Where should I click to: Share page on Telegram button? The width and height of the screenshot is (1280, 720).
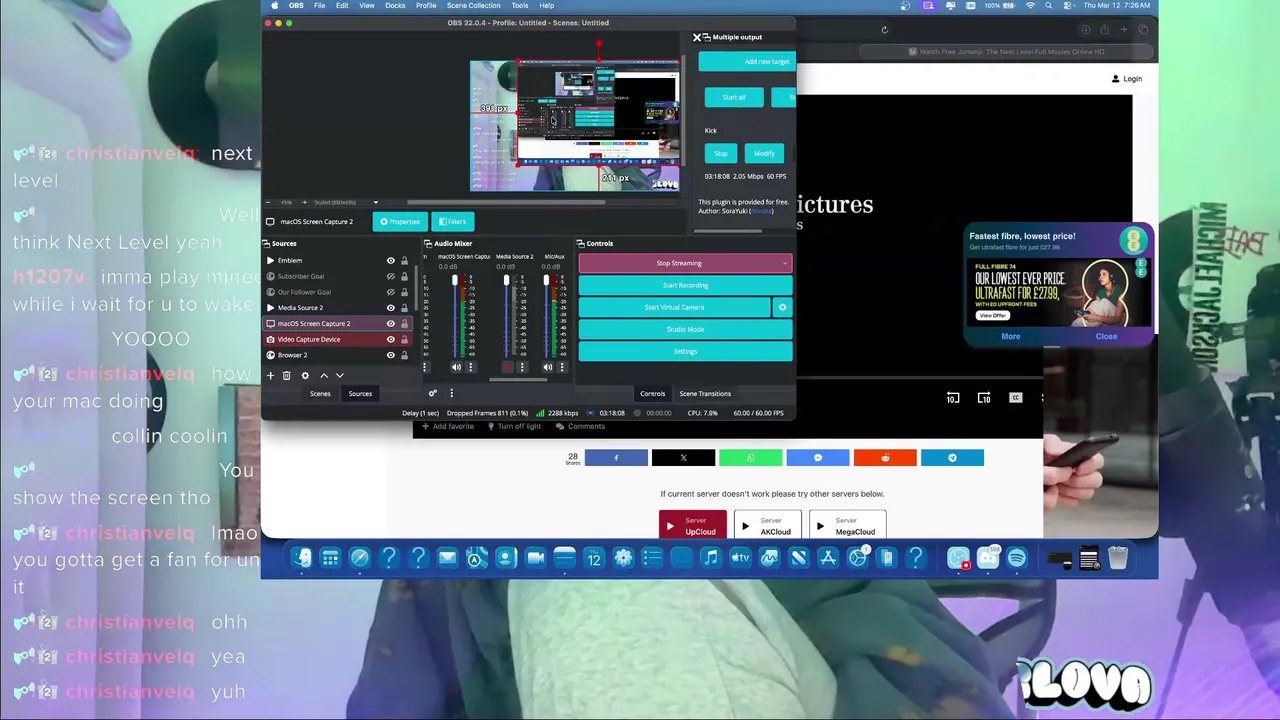[952, 457]
